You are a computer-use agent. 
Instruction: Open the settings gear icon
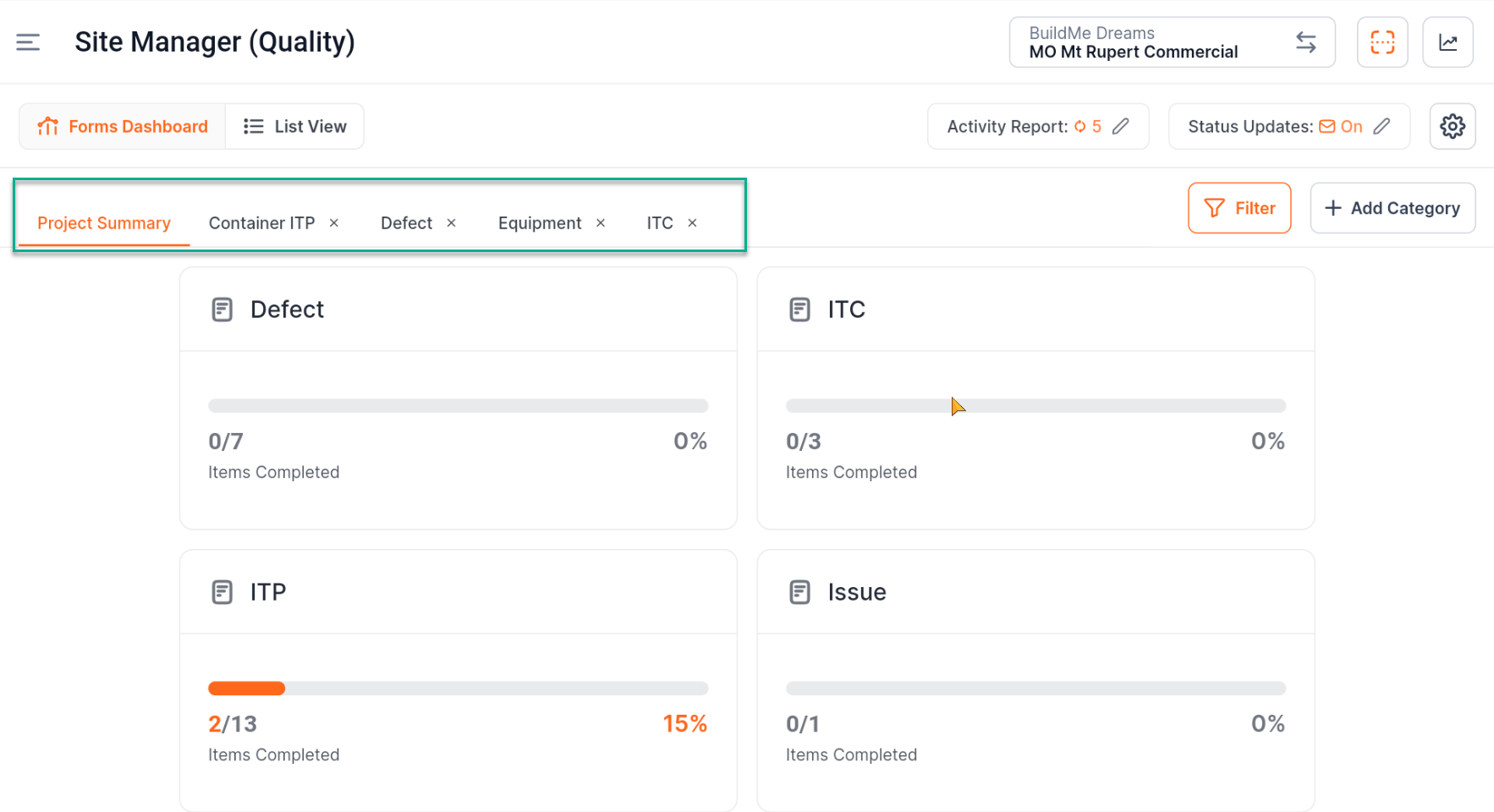1453,126
